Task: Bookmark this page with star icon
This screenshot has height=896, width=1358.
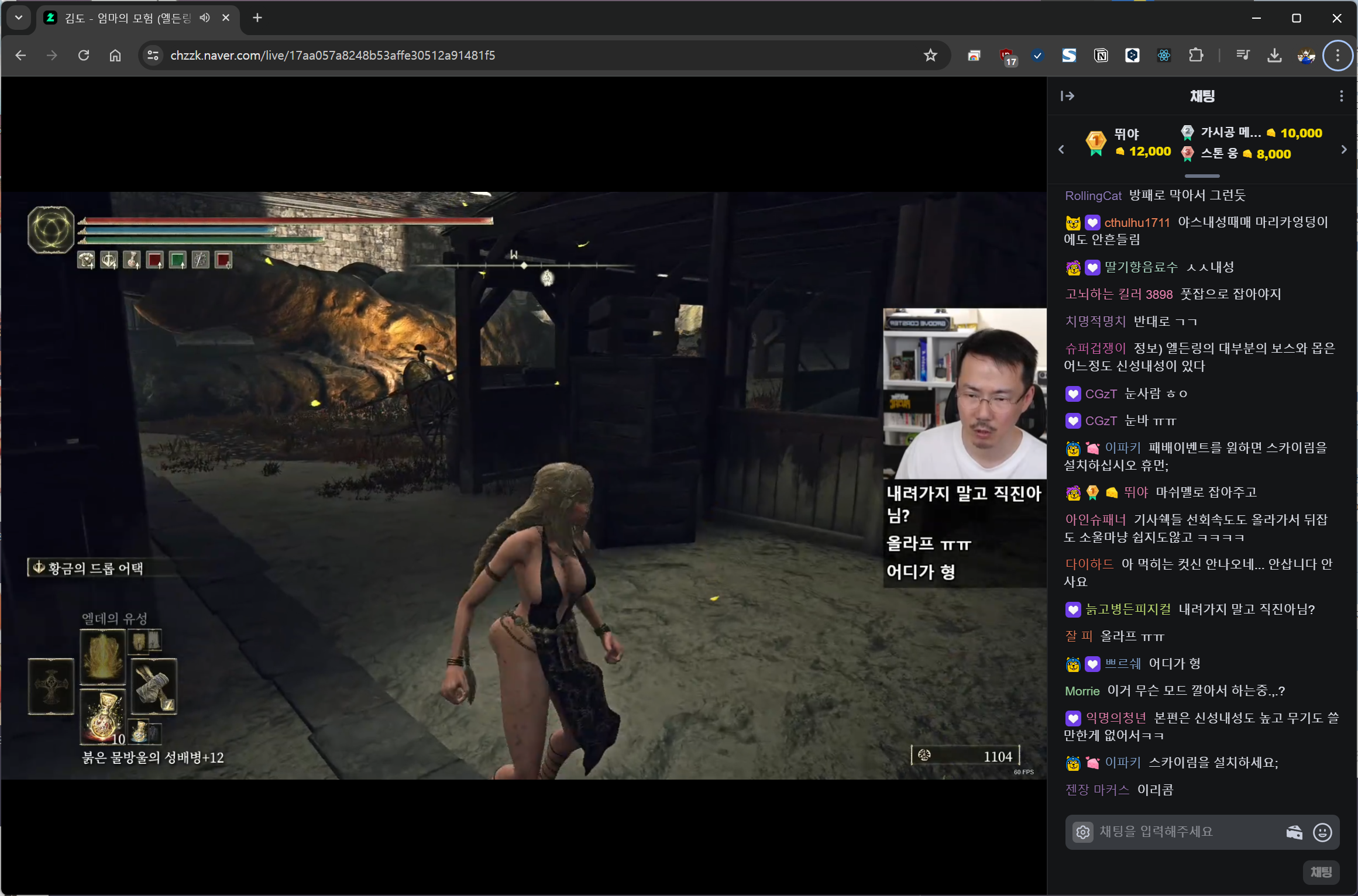Action: point(930,55)
